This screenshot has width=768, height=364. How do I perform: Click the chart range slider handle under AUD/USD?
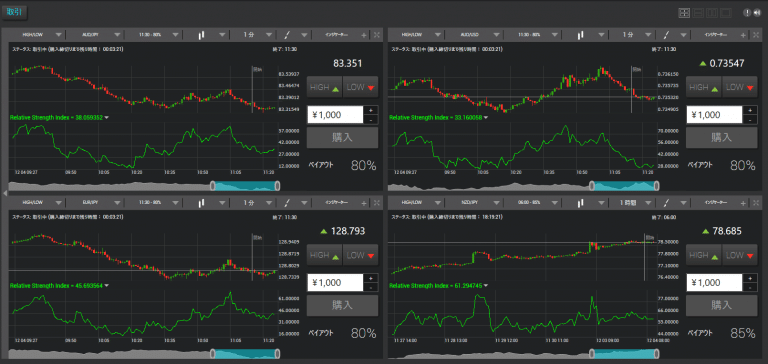click(592, 186)
